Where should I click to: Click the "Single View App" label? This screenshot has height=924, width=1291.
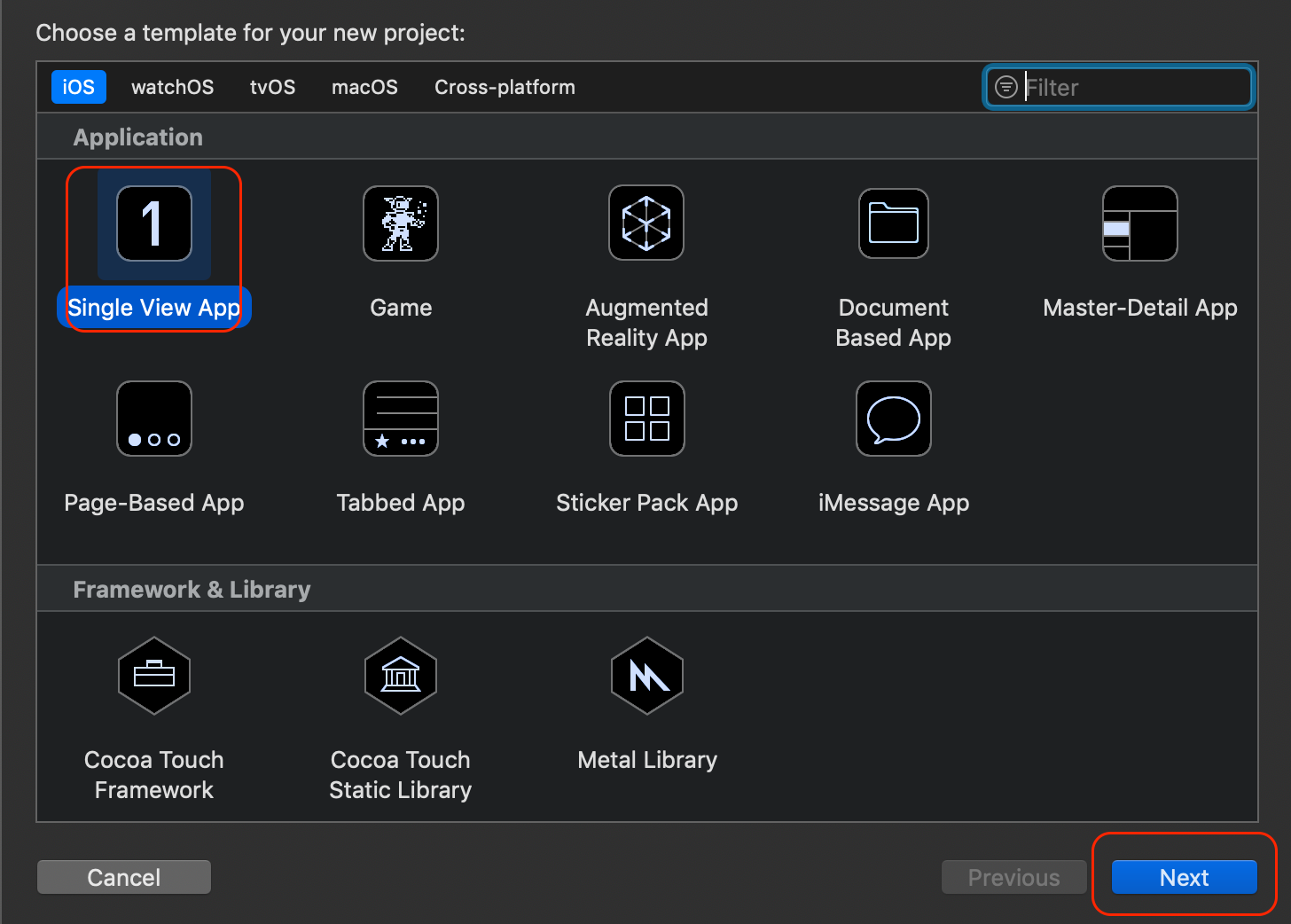click(x=154, y=308)
